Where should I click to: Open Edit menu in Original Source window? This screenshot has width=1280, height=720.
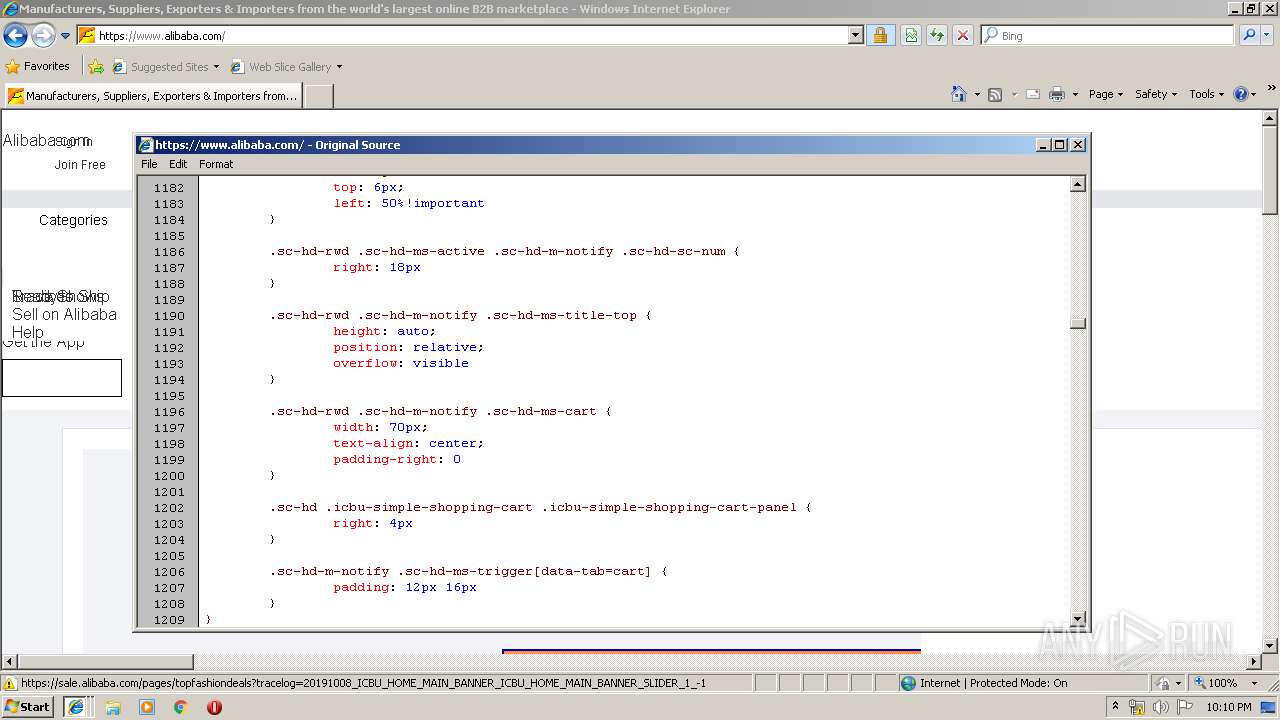[178, 164]
